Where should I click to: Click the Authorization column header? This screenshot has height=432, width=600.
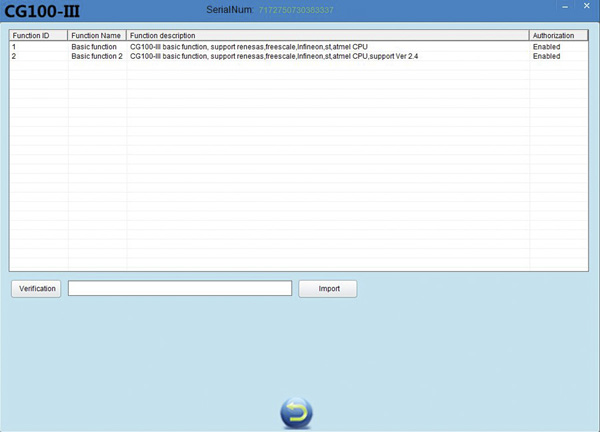[x=558, y=36]
